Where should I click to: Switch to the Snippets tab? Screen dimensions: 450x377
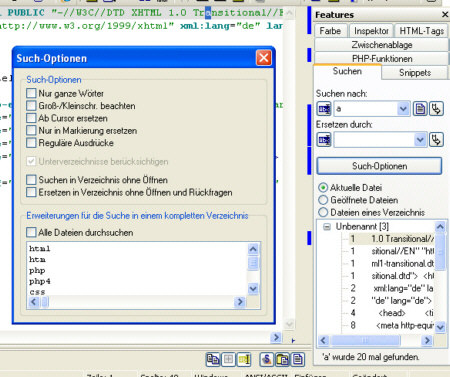coord(415,72)
